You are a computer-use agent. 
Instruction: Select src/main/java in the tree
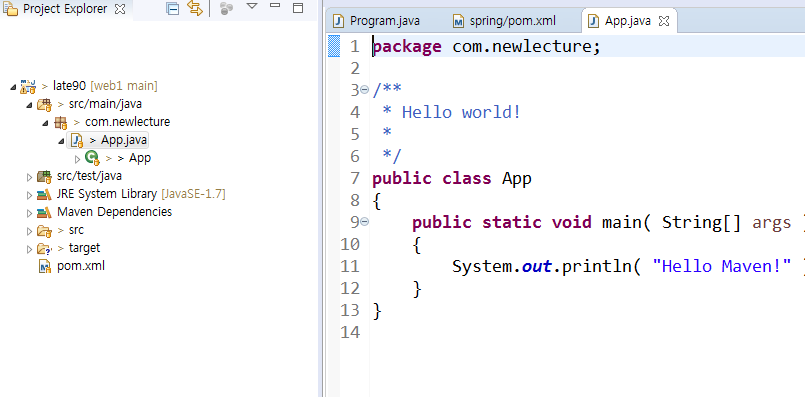pyautogui.click(x=105, y=104)
